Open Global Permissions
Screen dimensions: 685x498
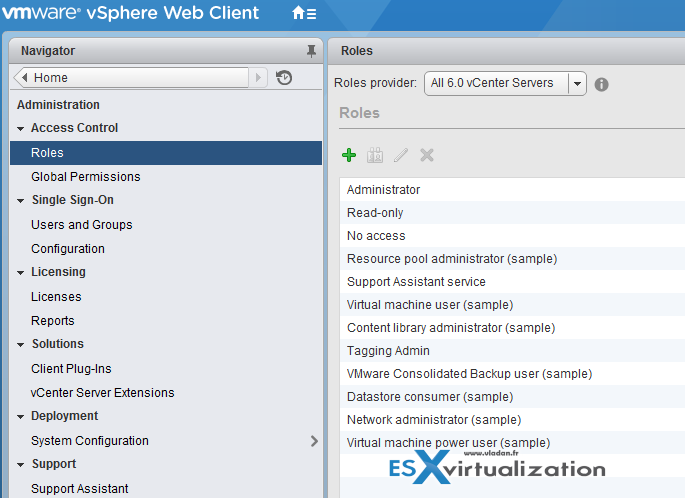86,176
